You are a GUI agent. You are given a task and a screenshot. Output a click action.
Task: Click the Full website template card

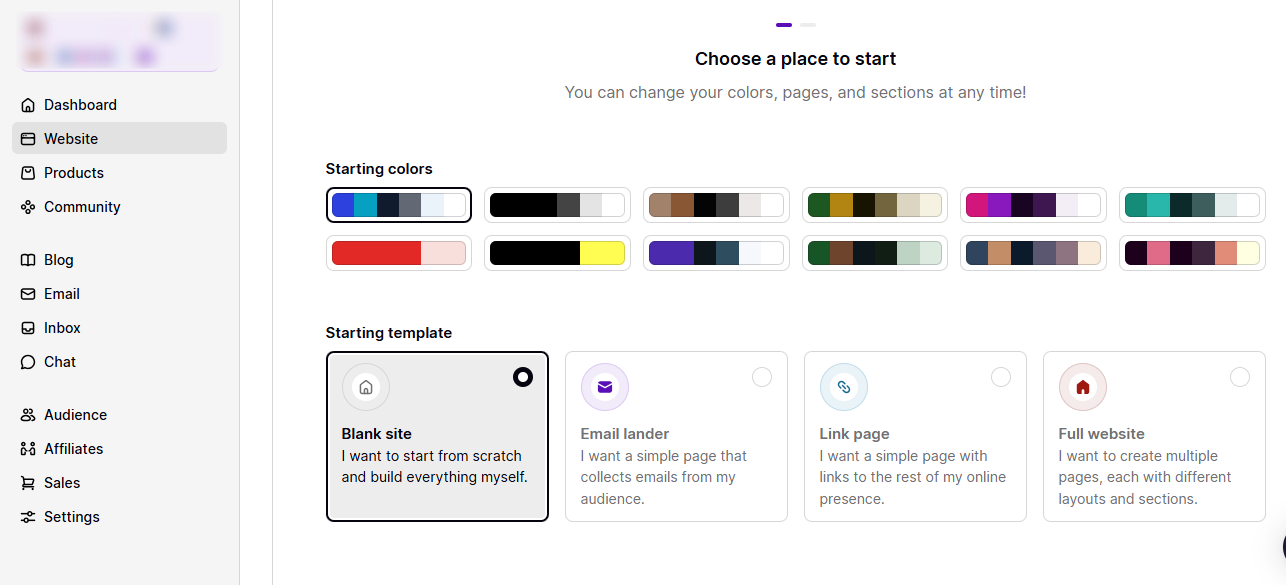click(1154, 437)
